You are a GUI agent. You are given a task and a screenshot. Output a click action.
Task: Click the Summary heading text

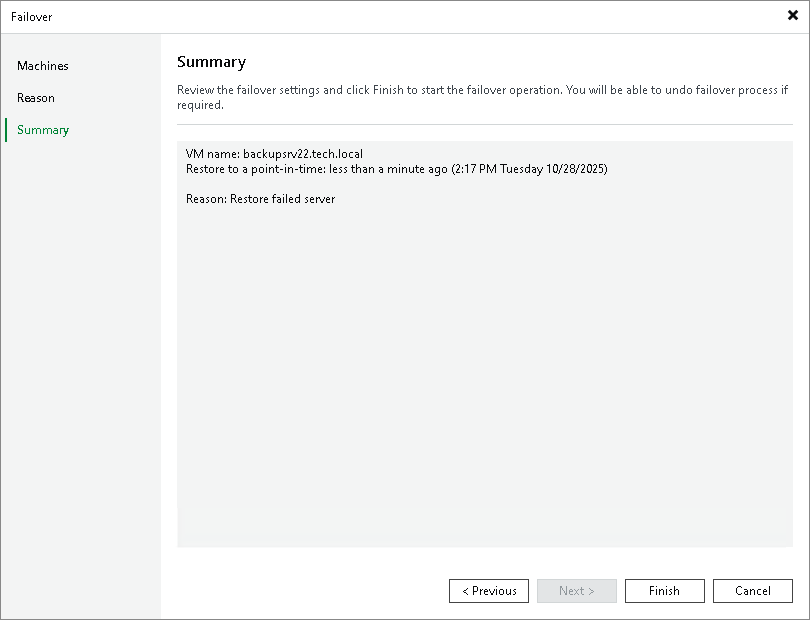point(211,62)
